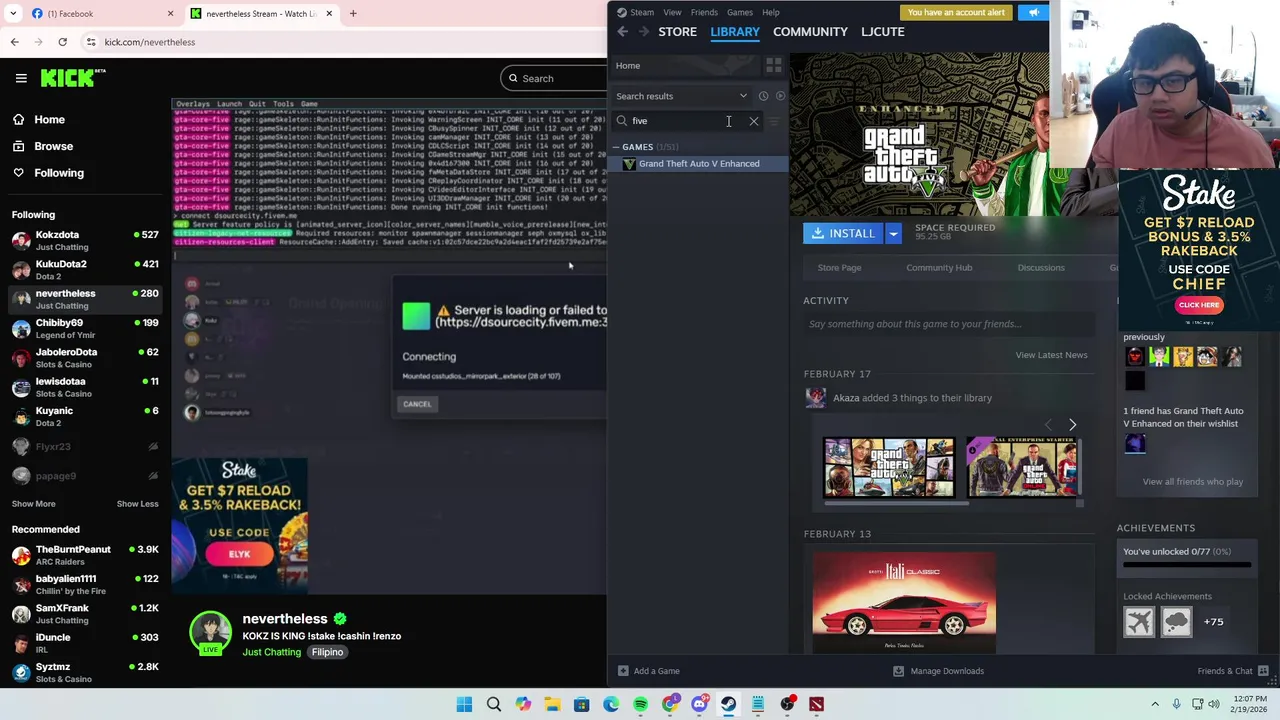Click the Steam taskbar icon

729,704
